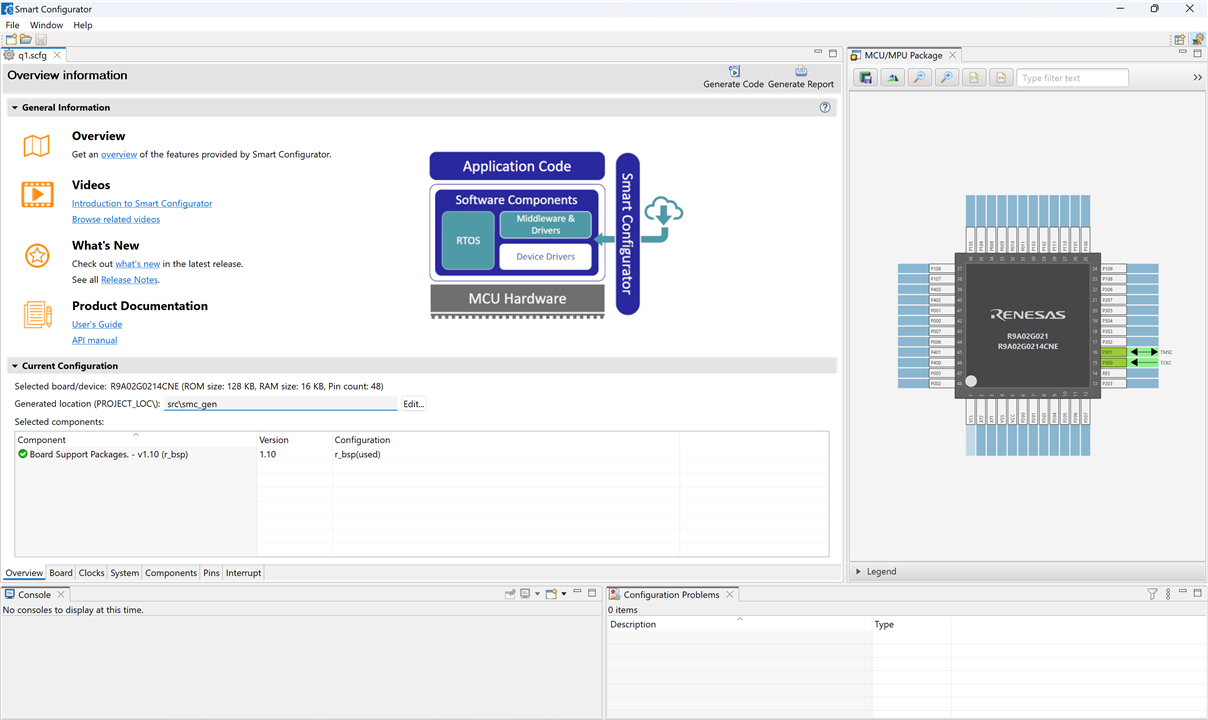Viewport: 1208px width, 720px height.
Task: Open the console display dropdown arrow
Action: pyautogui.click(x=537, y=594)
